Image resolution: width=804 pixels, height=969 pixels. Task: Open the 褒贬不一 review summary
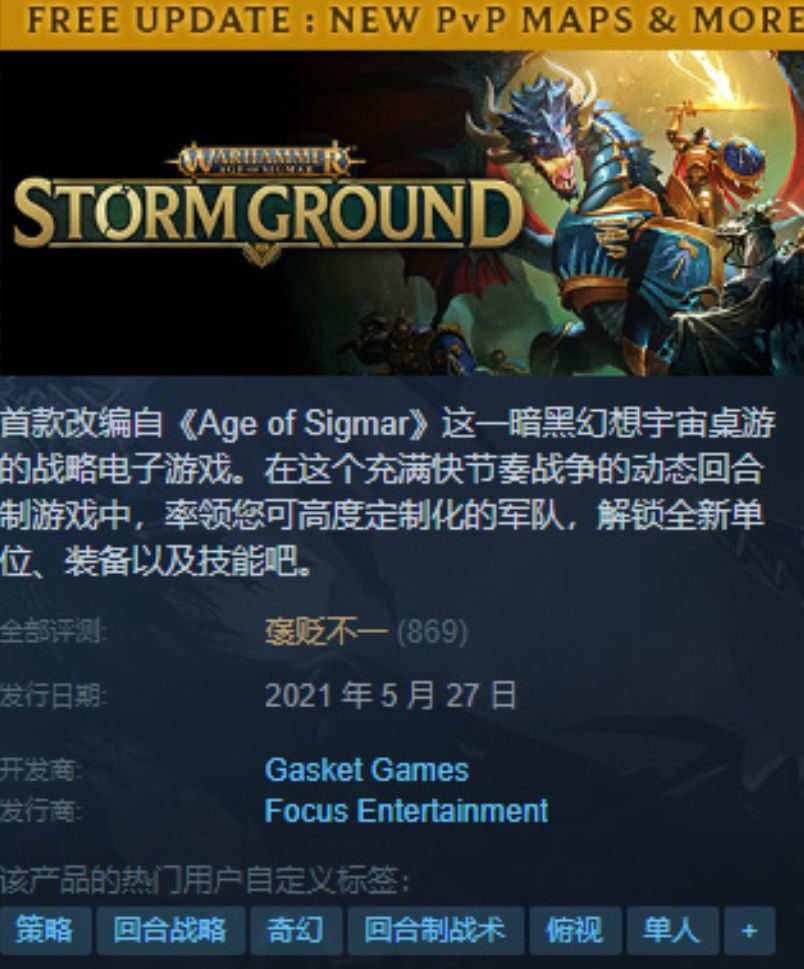click(x=326, y=632)
